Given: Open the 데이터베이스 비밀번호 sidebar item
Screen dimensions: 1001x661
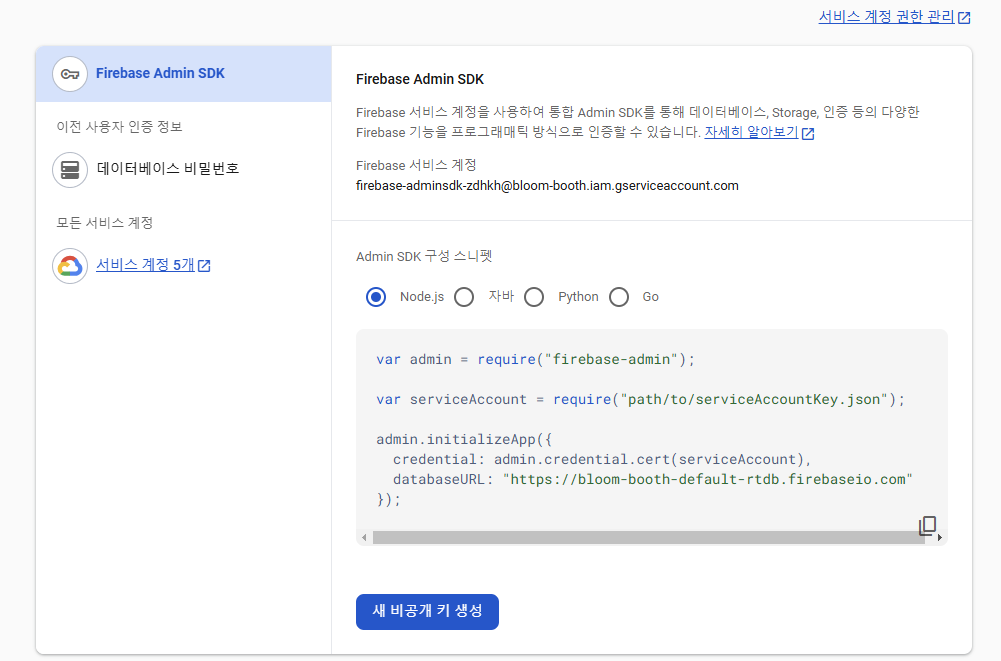Looking at the screenshot, I should pos(168,169).
